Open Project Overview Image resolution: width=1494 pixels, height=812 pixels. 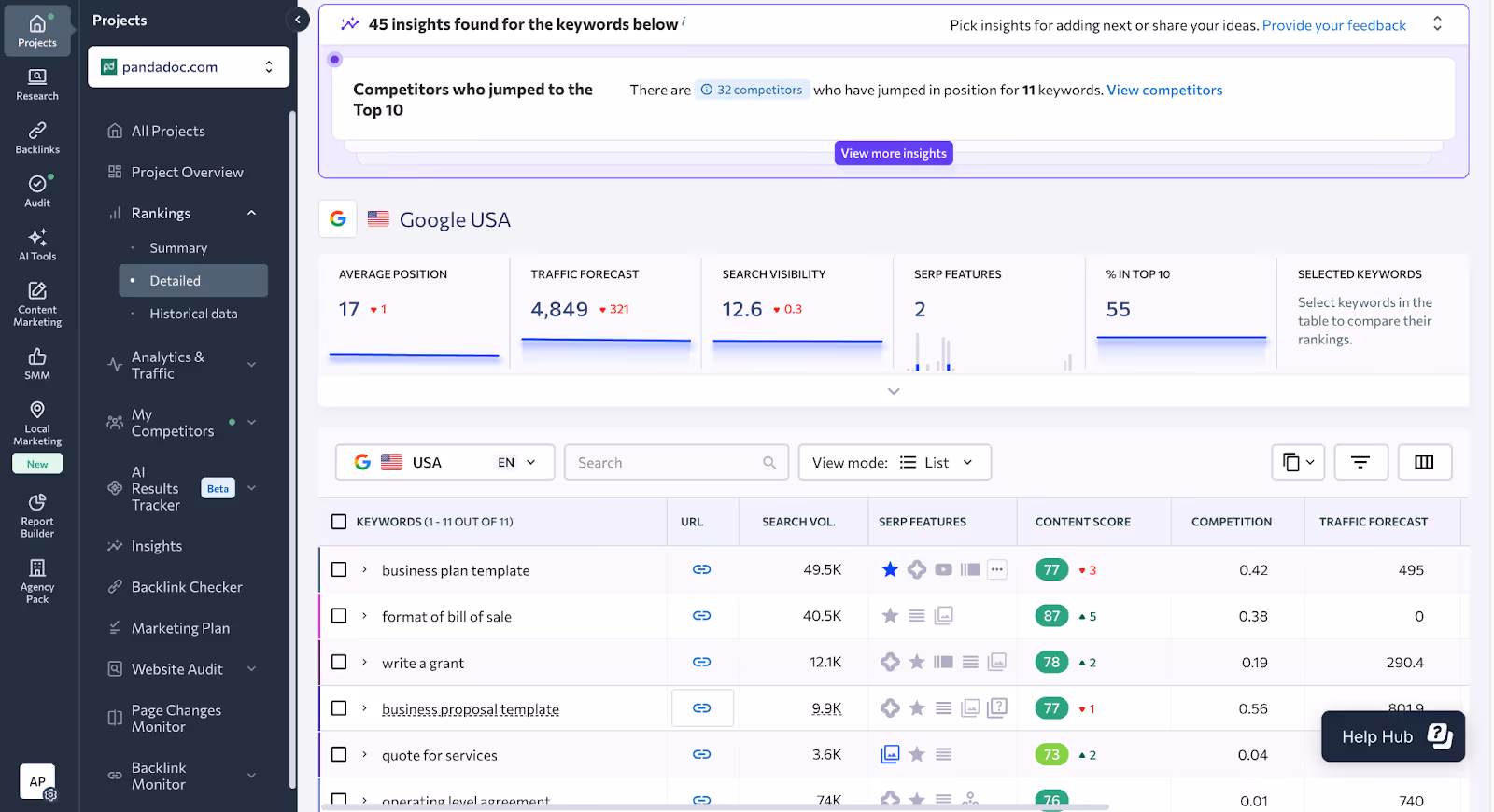coord(187,173)
